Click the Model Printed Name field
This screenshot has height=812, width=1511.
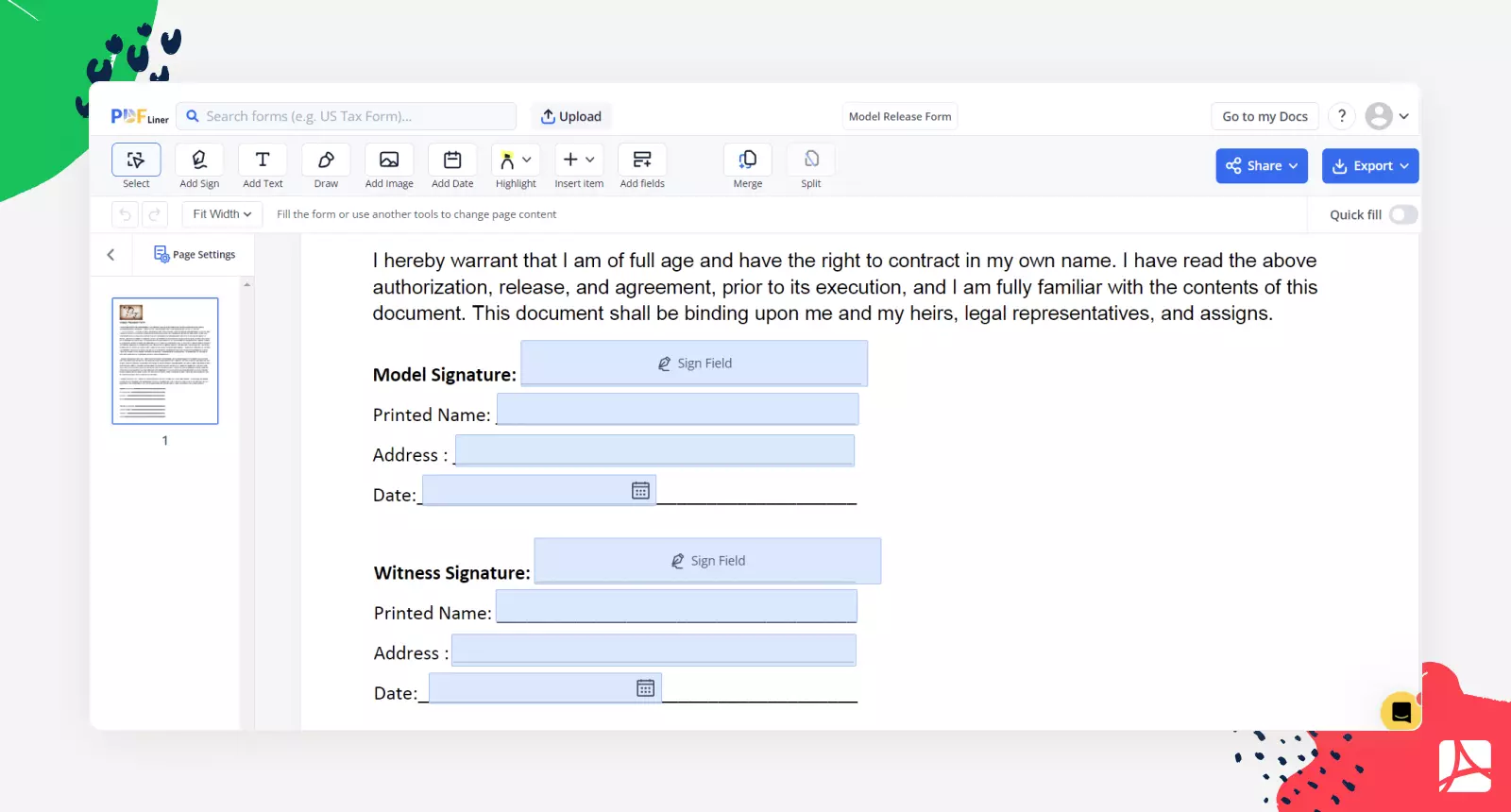pos(677,409)
